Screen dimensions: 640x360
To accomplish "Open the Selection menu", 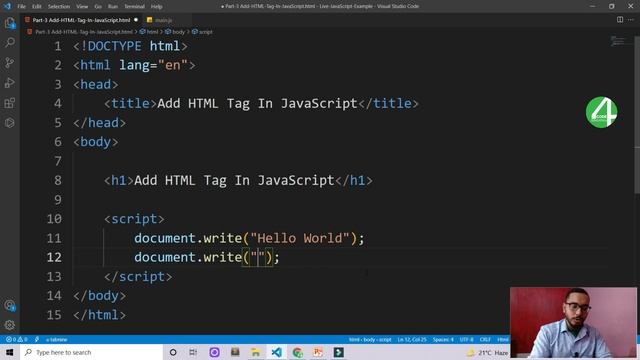I will (59, 7).
